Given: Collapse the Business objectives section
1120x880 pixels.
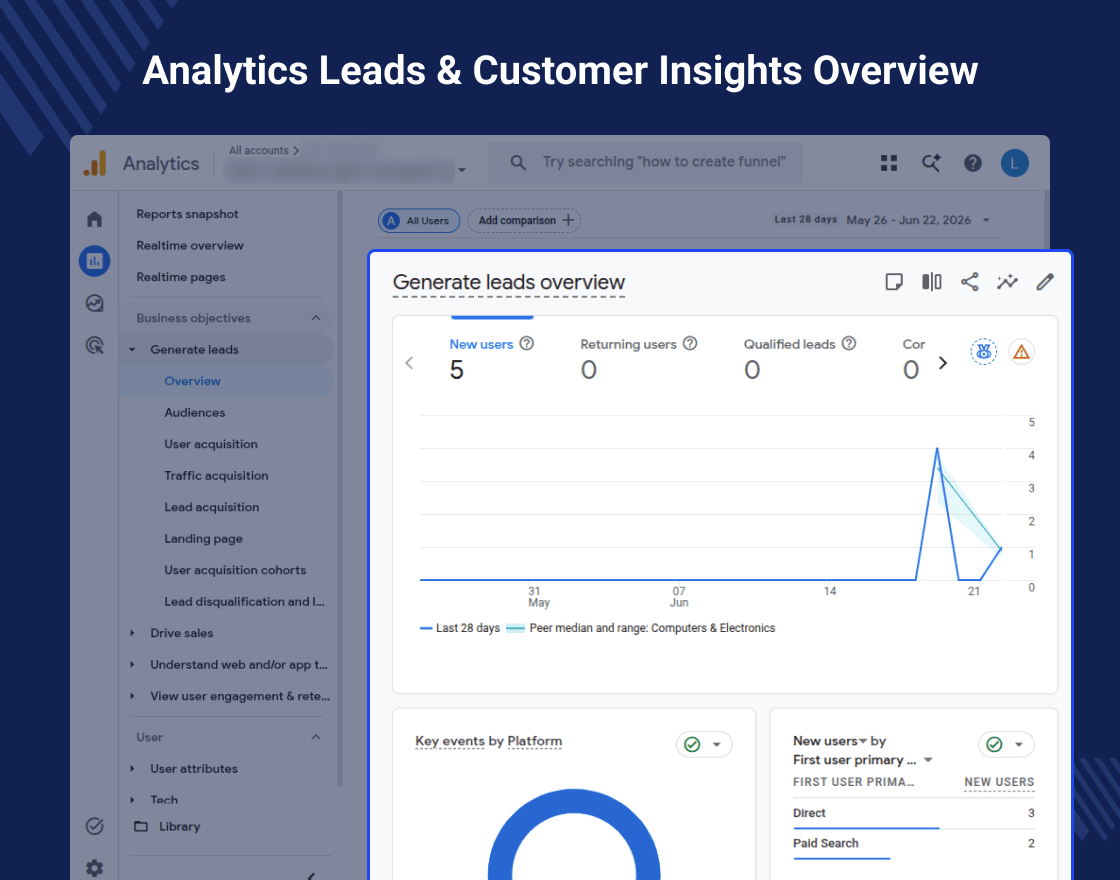Looking at the screenshot, I should (316, 318).
